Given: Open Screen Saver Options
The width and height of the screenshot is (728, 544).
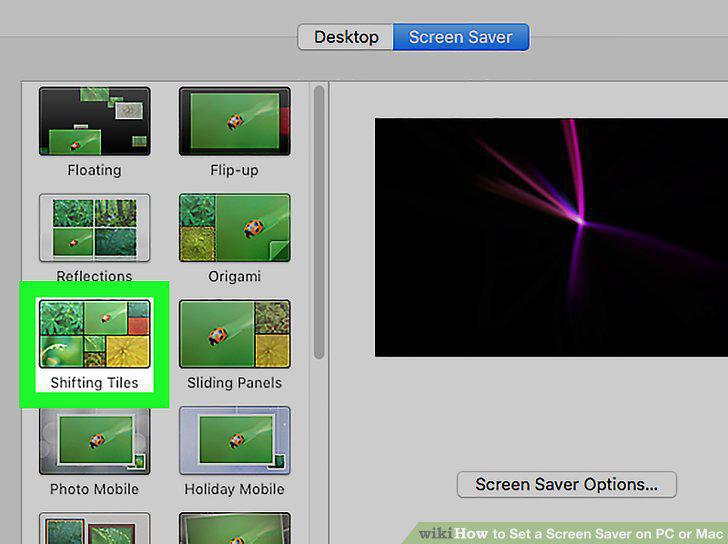Looking at the screenshot, I should pyautogui.click(x=566, y=485).
